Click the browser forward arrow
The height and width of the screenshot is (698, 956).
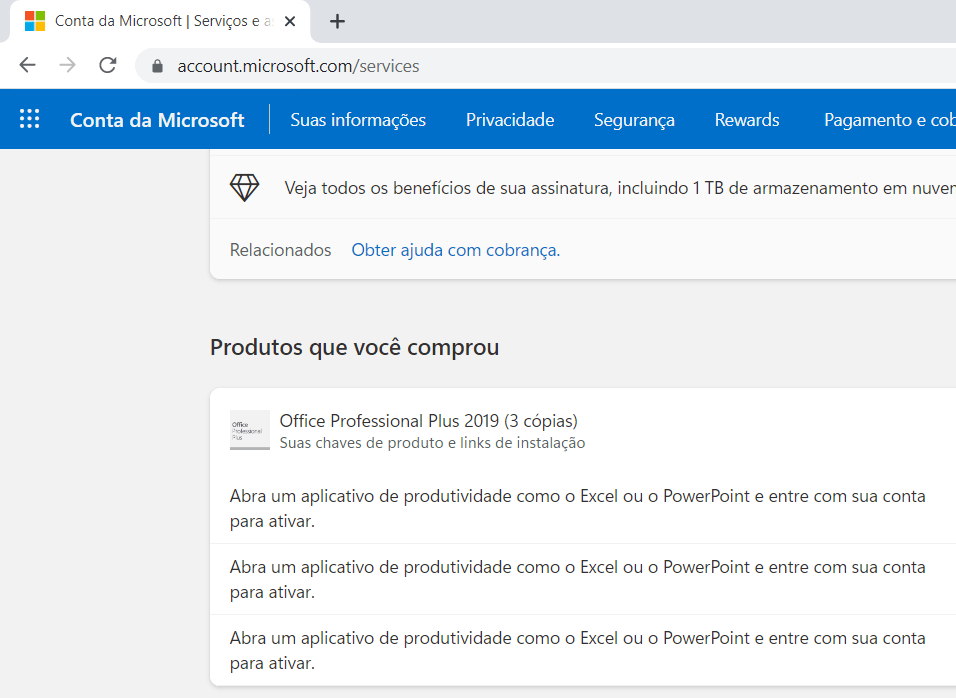coord(68,65)
